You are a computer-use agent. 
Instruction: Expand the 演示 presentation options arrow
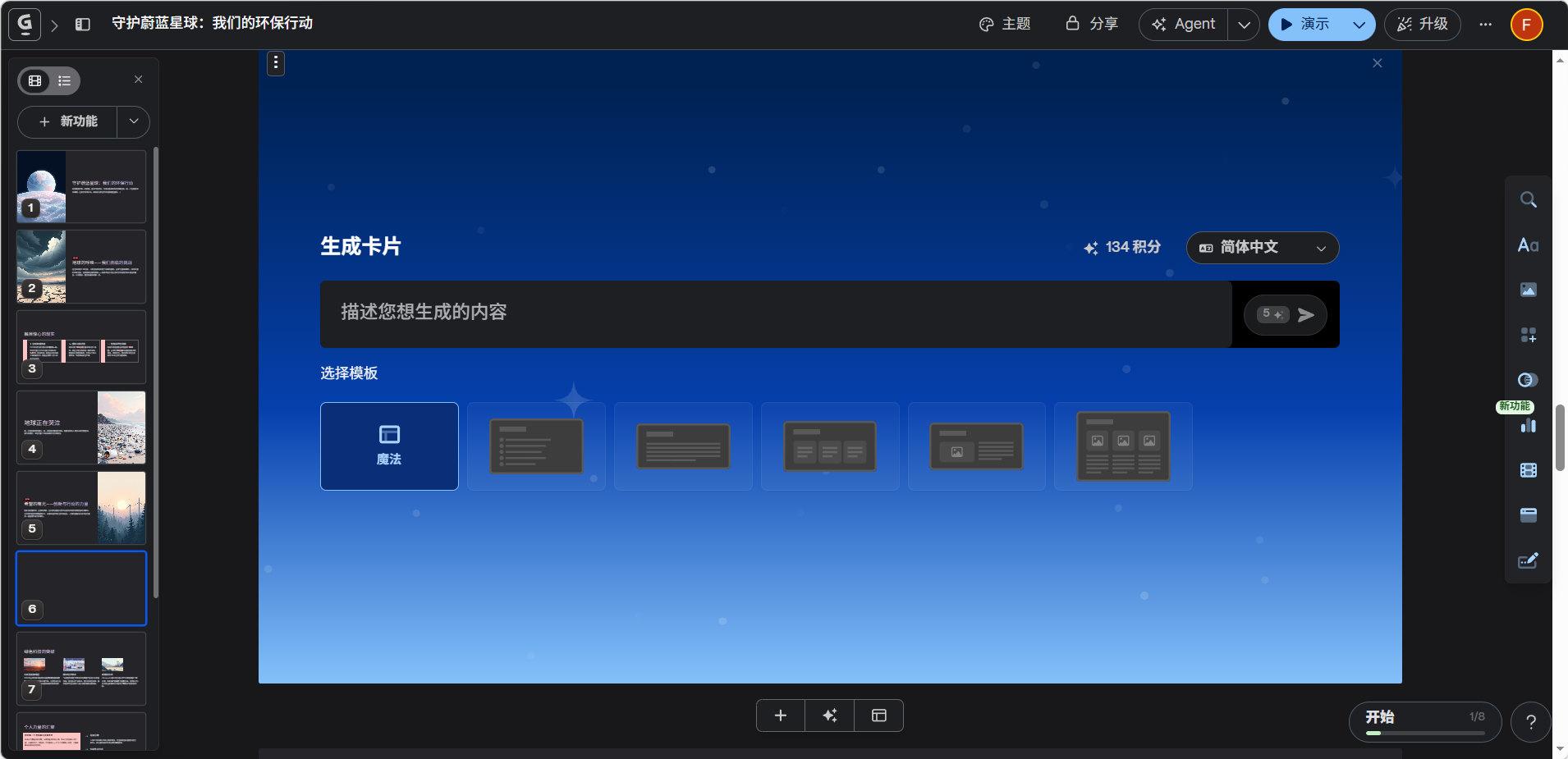point(1359,25)
